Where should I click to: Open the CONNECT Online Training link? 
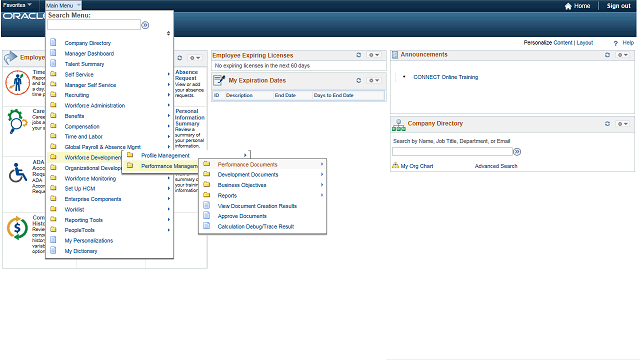click(x=446, y=77)
